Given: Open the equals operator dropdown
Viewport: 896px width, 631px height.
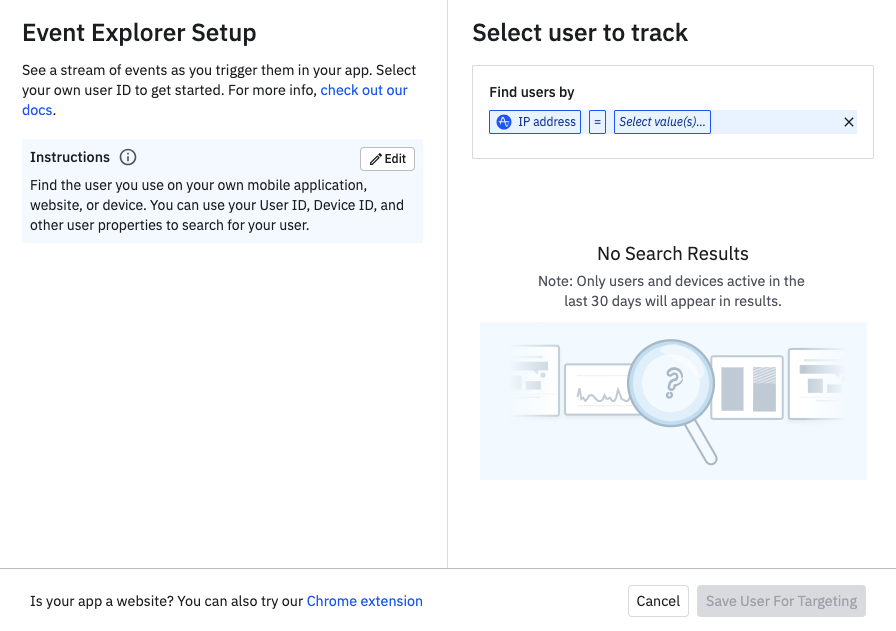Looking at the screenshot, I should (x=597, y=122).
